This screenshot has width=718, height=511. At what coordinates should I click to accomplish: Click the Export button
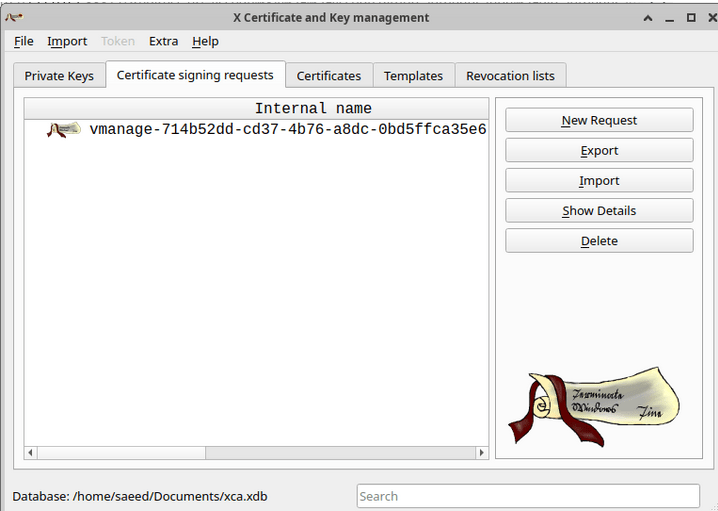point(599,151)
